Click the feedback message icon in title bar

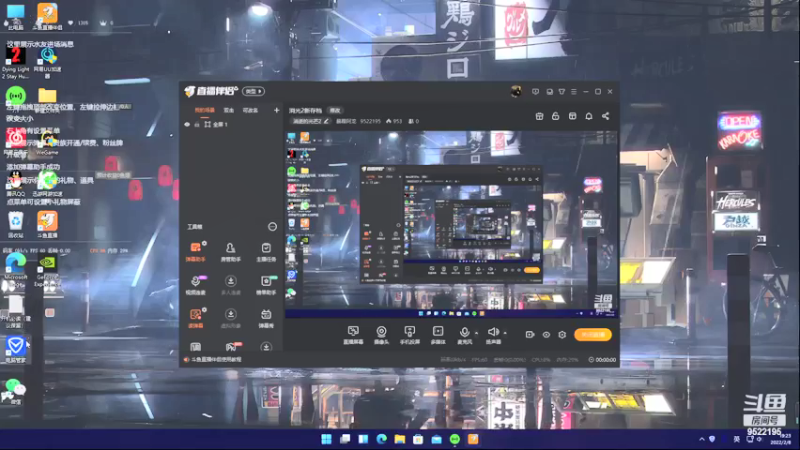pos(535,92)
